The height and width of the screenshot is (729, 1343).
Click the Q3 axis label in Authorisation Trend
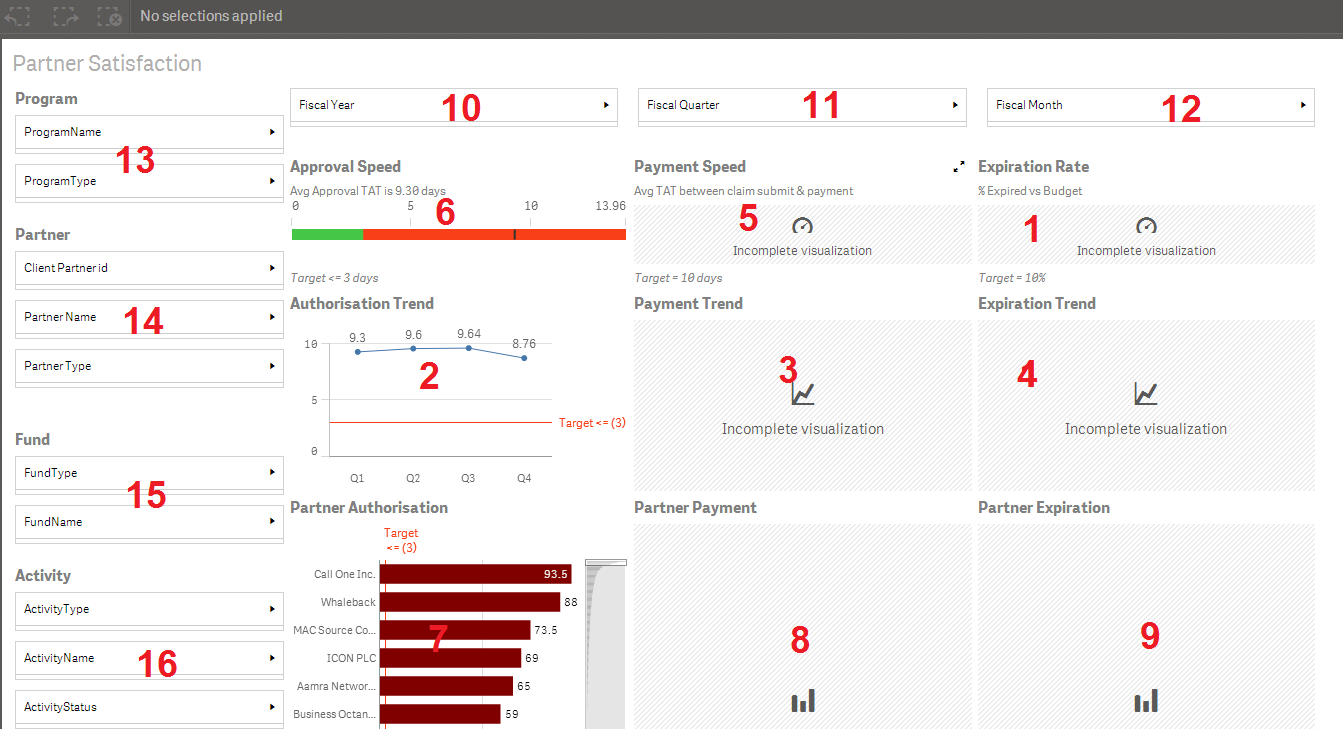click(468, 479)
